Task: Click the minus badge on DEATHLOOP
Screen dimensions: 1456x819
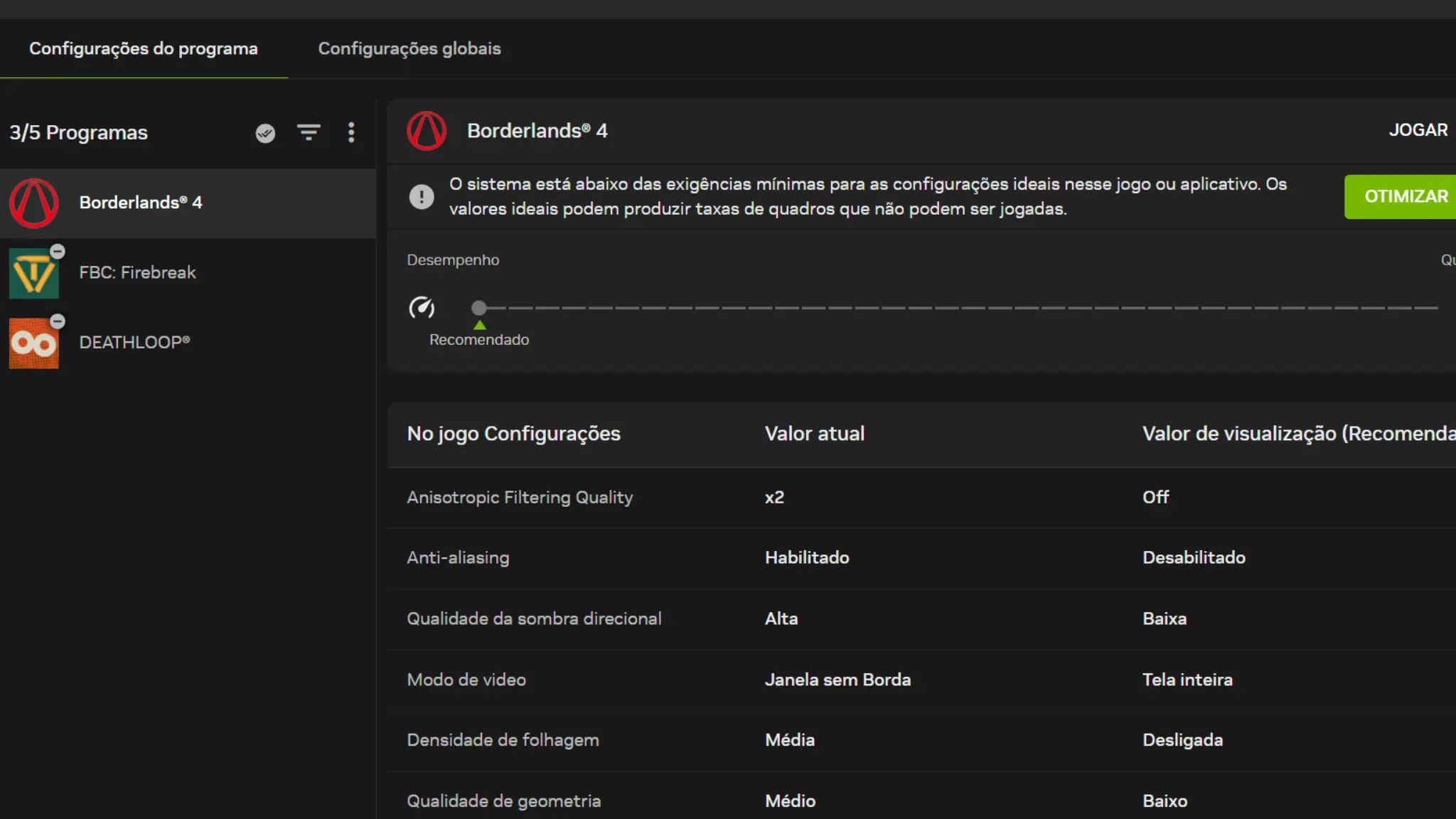Action: [58, 321]
